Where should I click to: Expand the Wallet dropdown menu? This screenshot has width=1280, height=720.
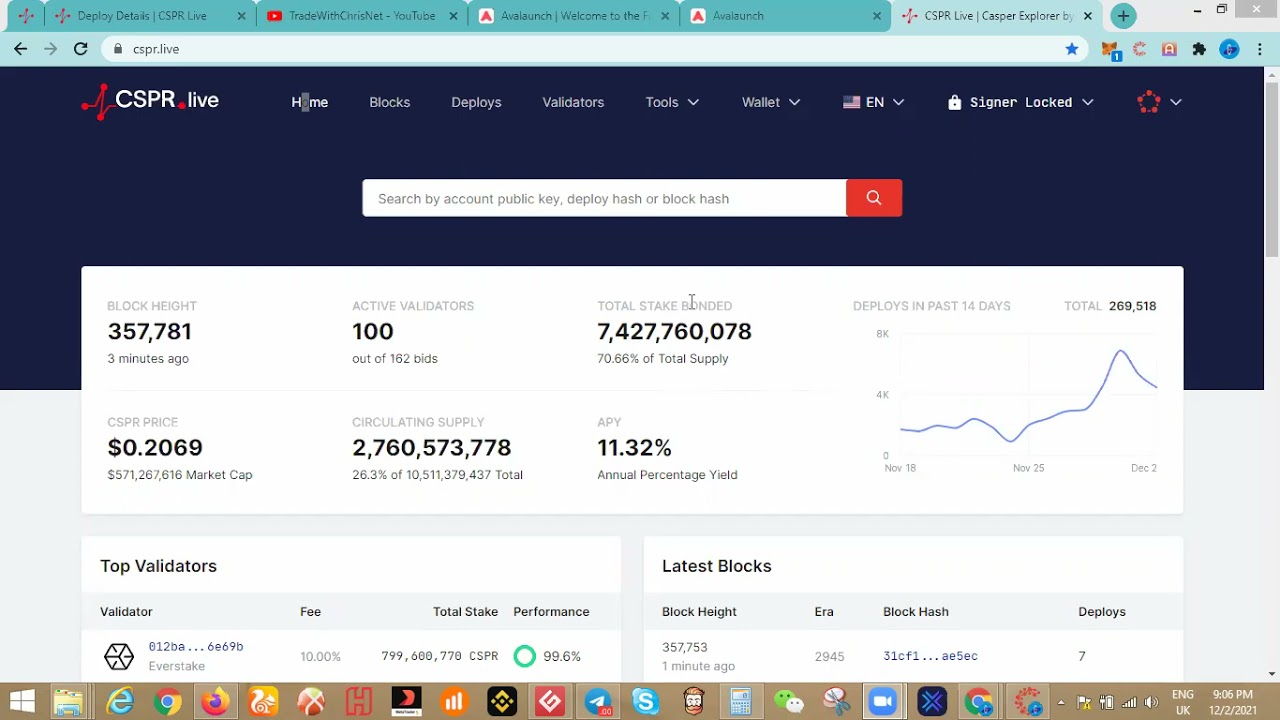pos(771,102)
